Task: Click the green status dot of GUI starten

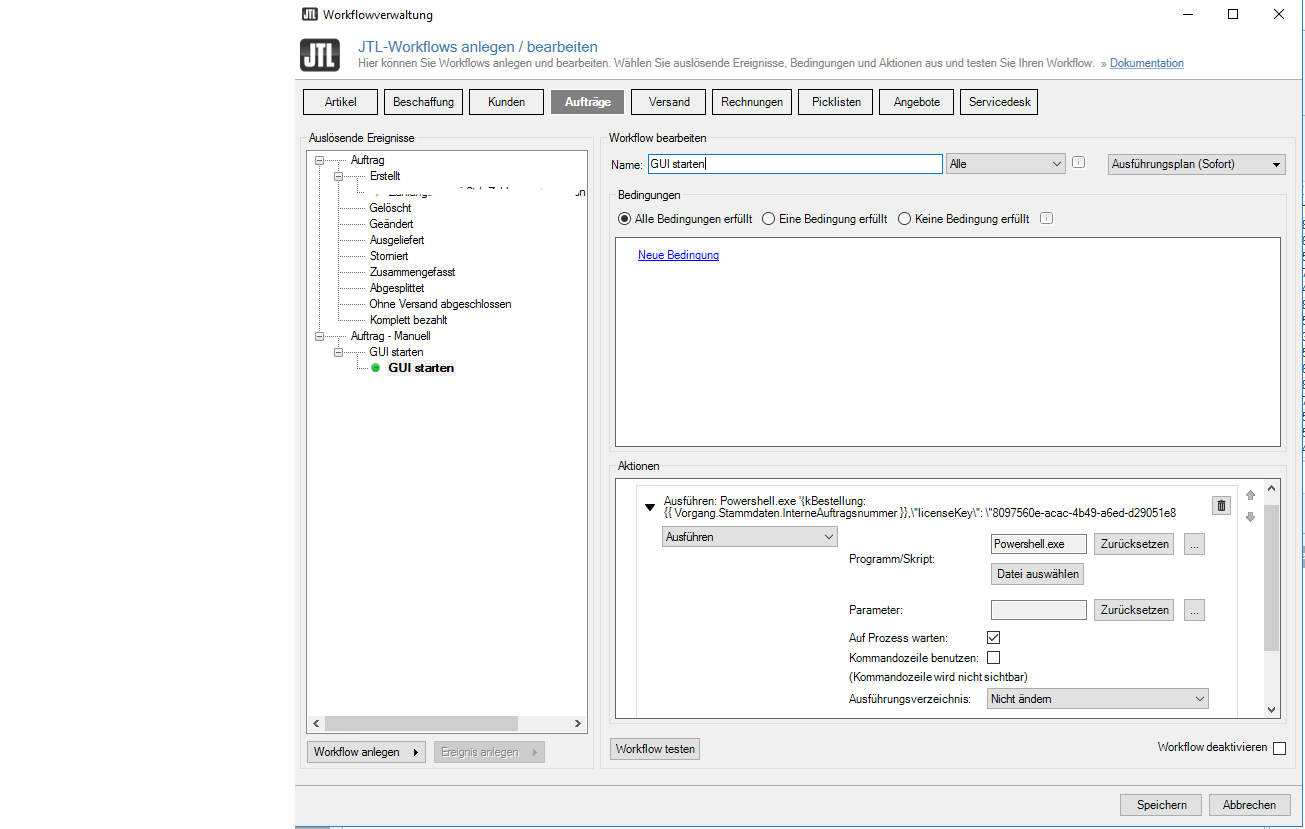Action: pos(376,368)
